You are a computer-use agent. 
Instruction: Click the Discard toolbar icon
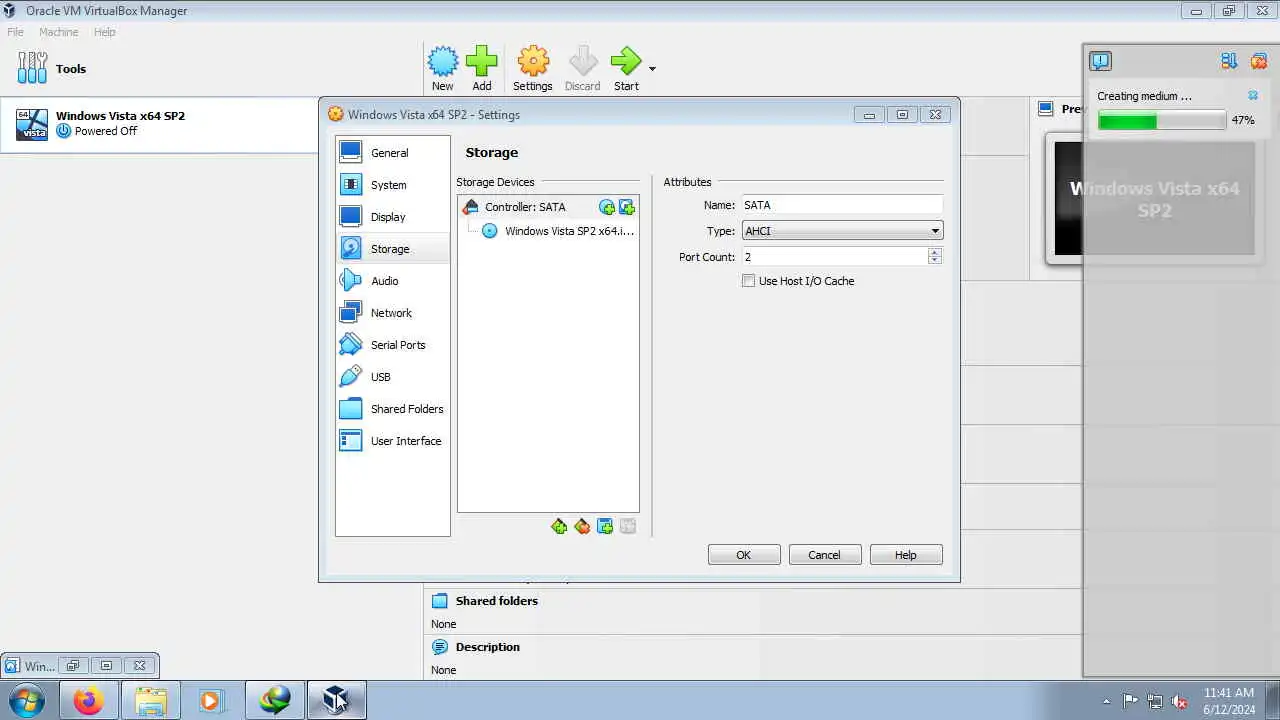[583, 62]
